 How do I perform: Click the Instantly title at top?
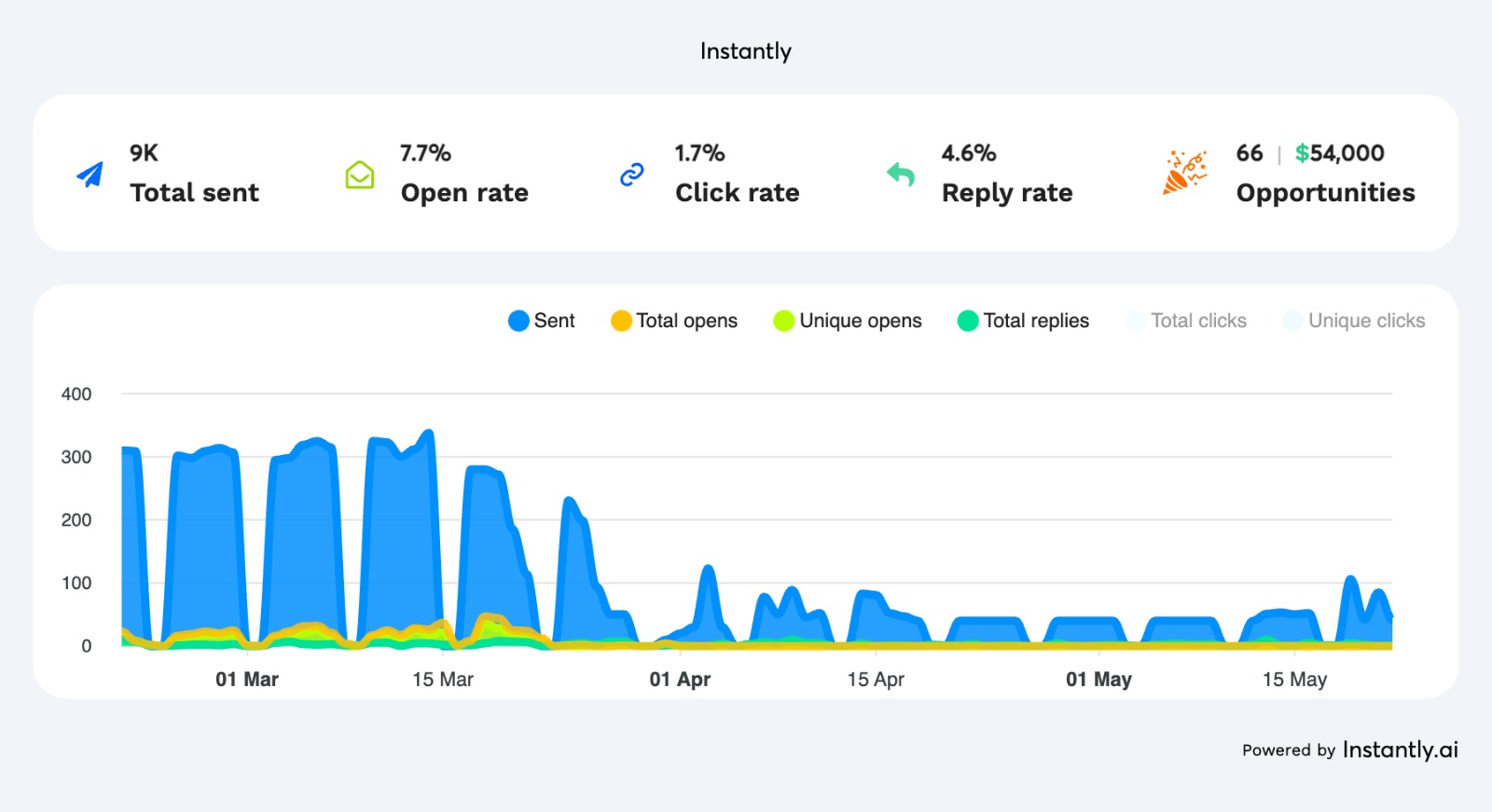[745, 51]
